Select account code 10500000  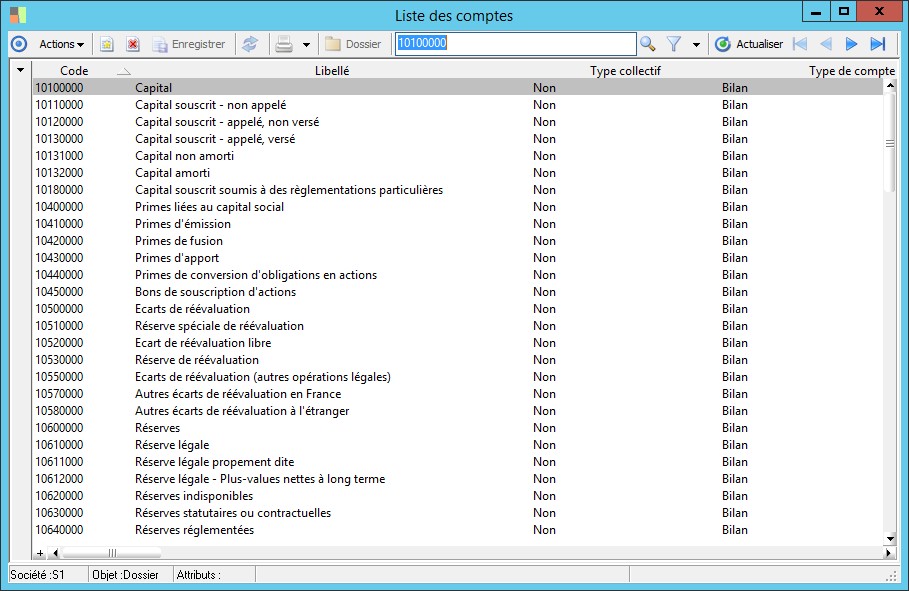click(59, 309)
